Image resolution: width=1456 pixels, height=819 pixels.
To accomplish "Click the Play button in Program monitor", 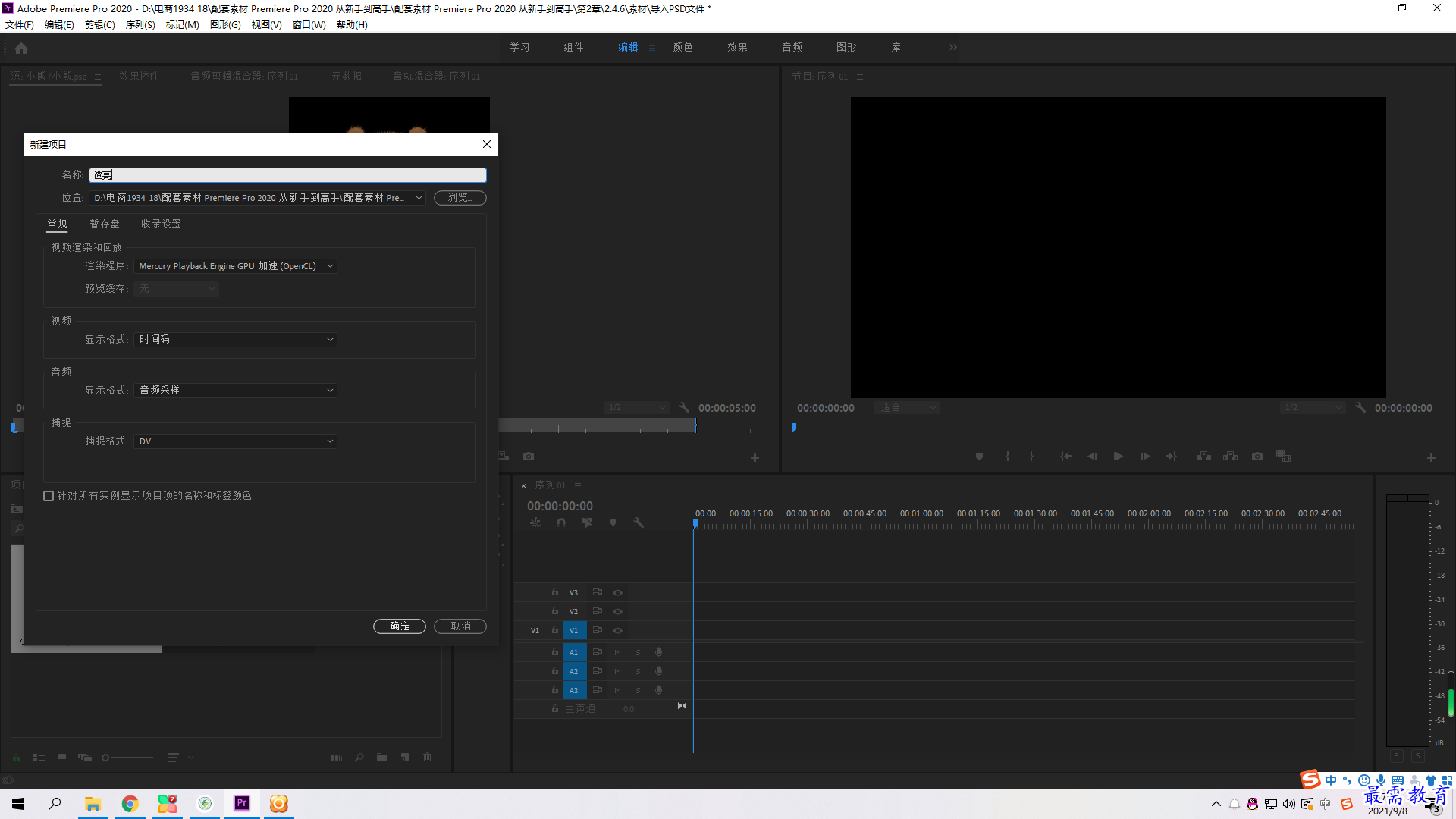I will [1118, 457].
